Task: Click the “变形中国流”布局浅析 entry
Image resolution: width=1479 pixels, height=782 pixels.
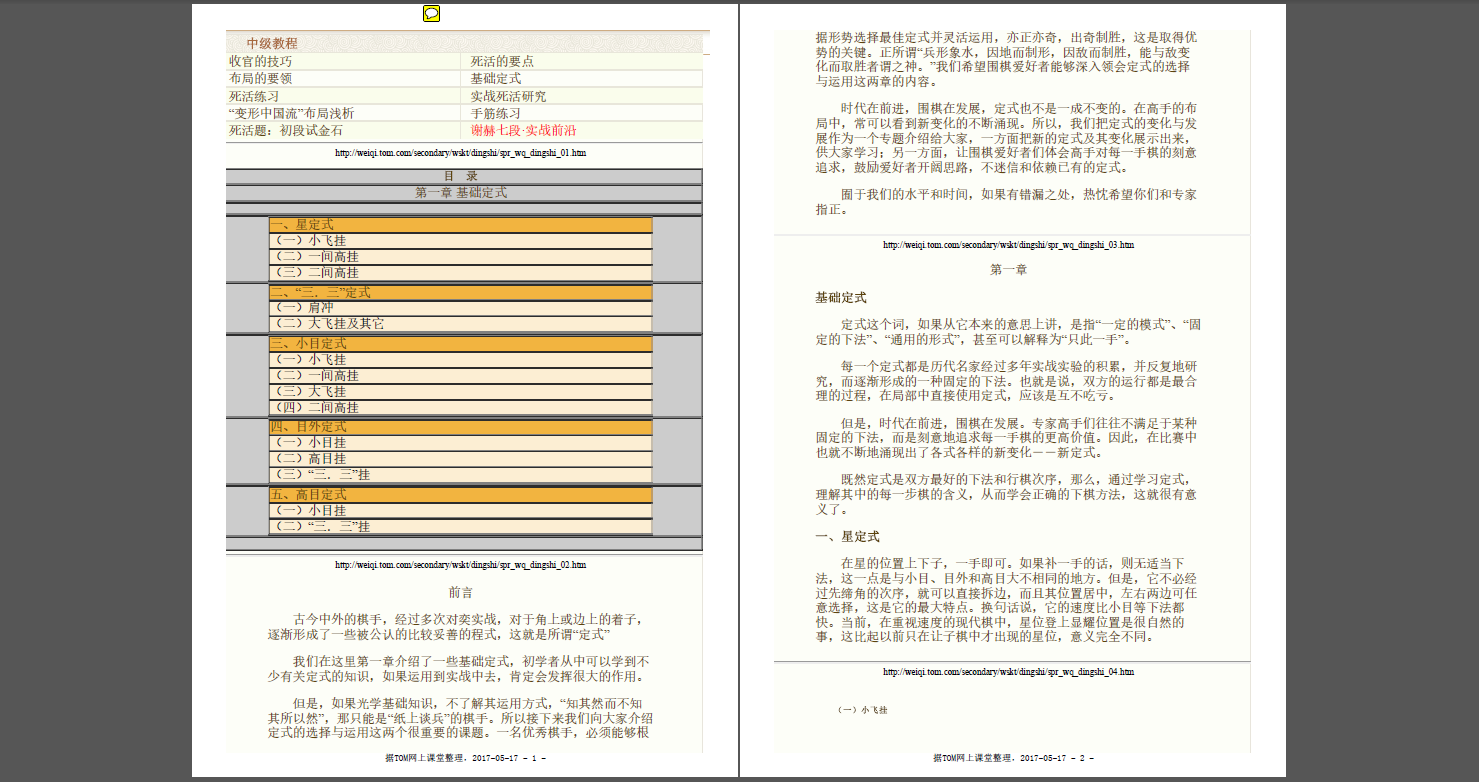Action: pos(343,113)
